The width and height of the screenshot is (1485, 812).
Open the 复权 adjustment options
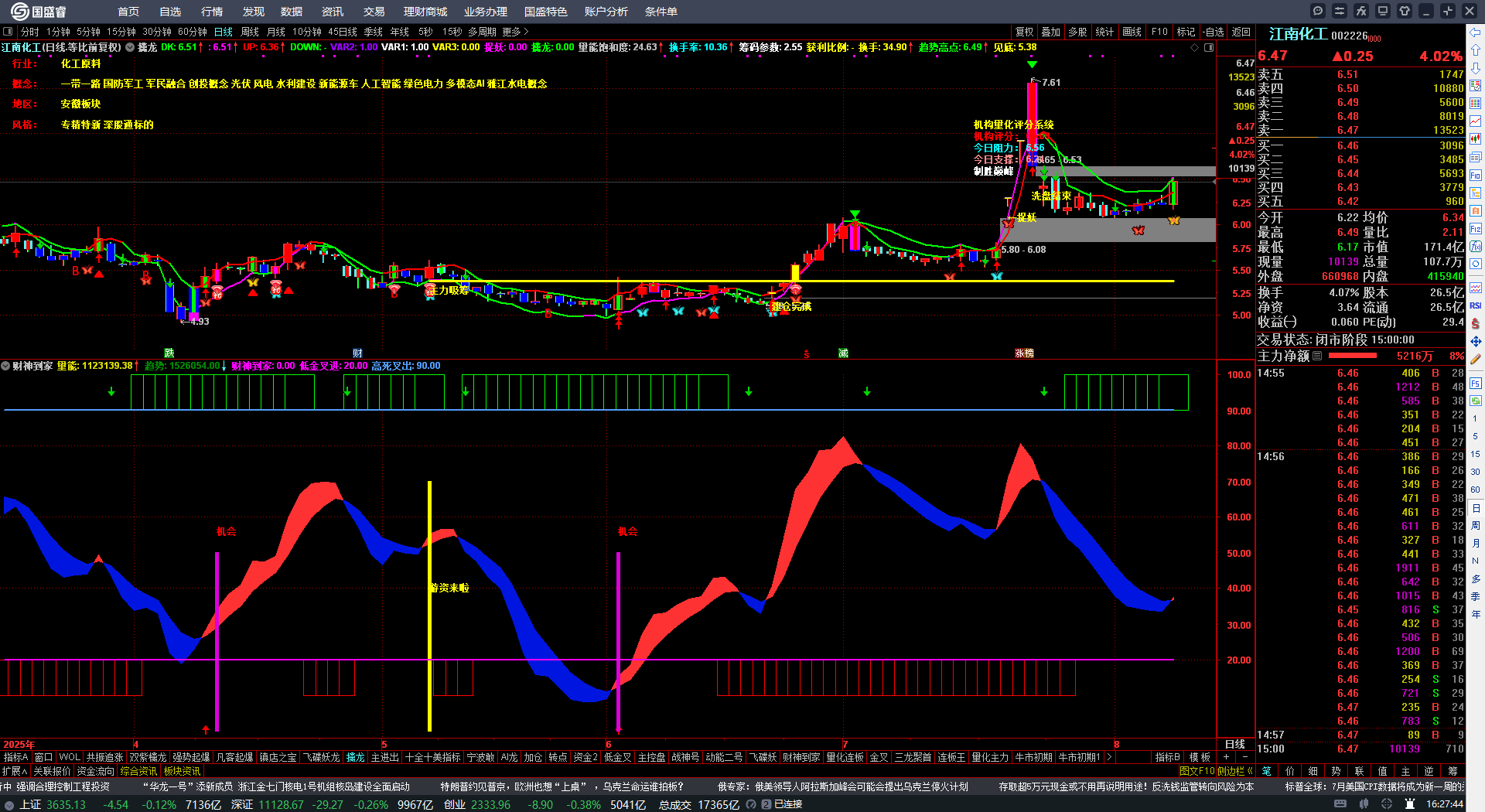pyautogui.click(x=1025, y=32)
